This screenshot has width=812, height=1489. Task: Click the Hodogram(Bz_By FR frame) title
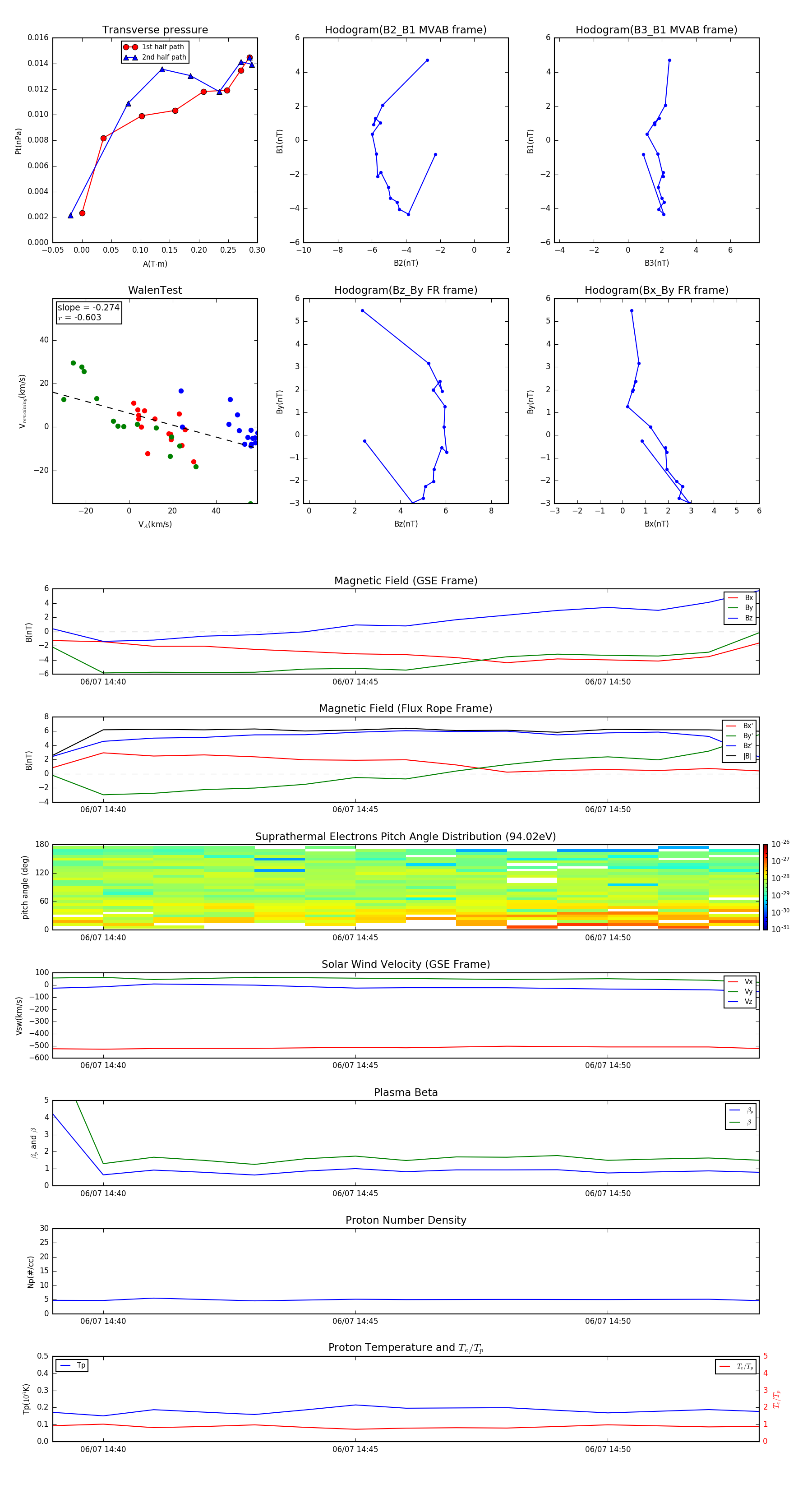click(406, 290)
